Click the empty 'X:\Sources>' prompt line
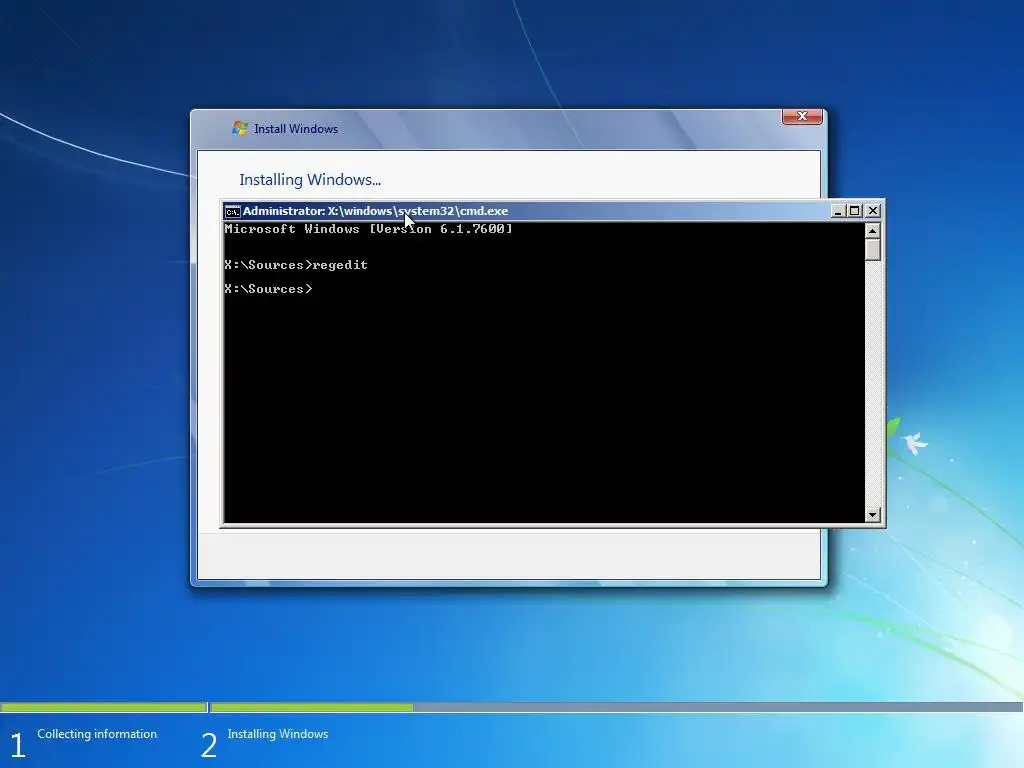This screenshot has width=1024, height=768. (268, 289)
